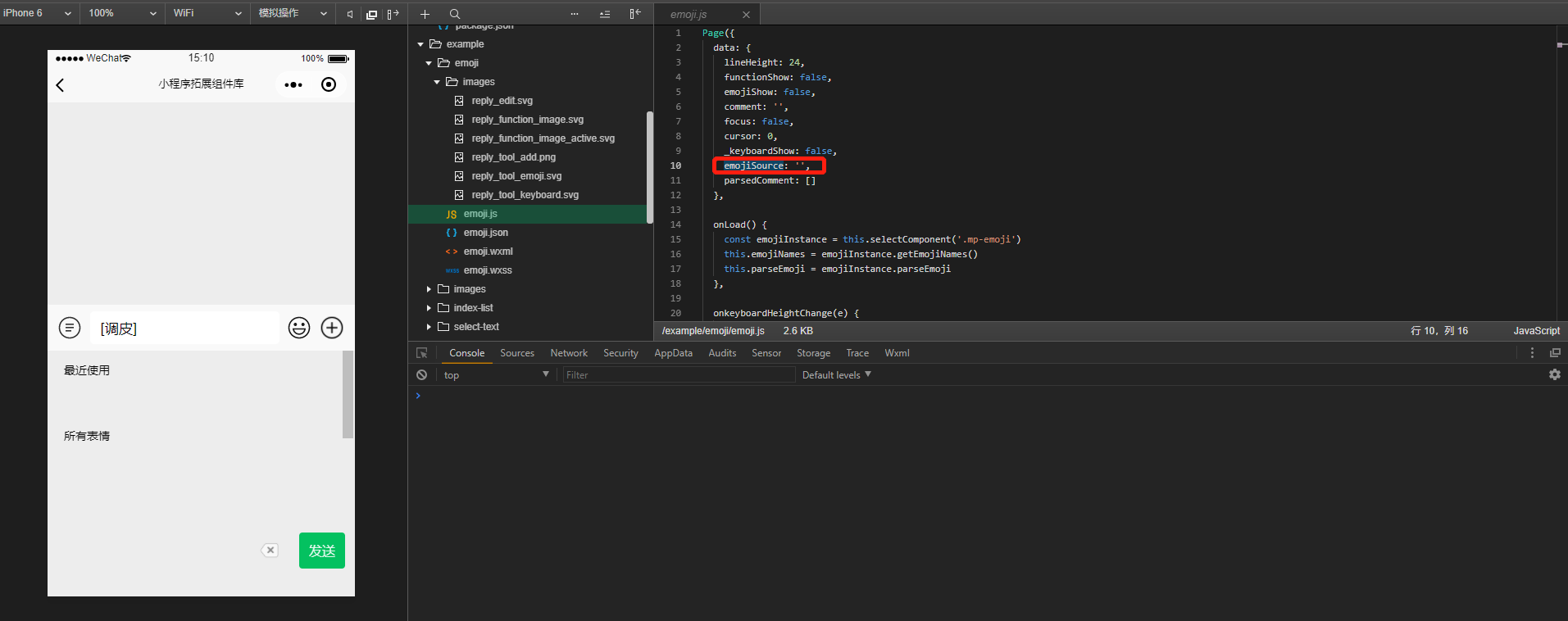Toggle the emoji smiley face icon
Viewport: 1568px width, 621px height.
pyautogui.click(x=299, y=328)
